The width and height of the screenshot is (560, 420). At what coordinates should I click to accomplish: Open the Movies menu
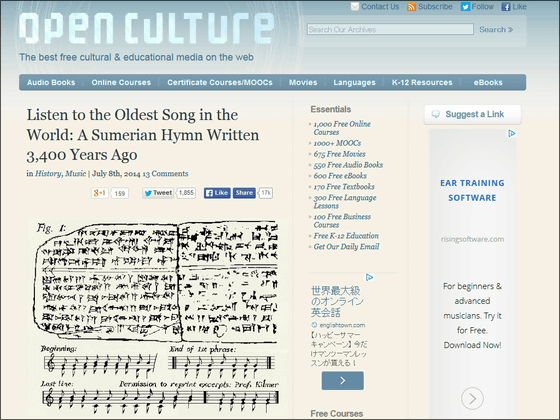(303, 82)
